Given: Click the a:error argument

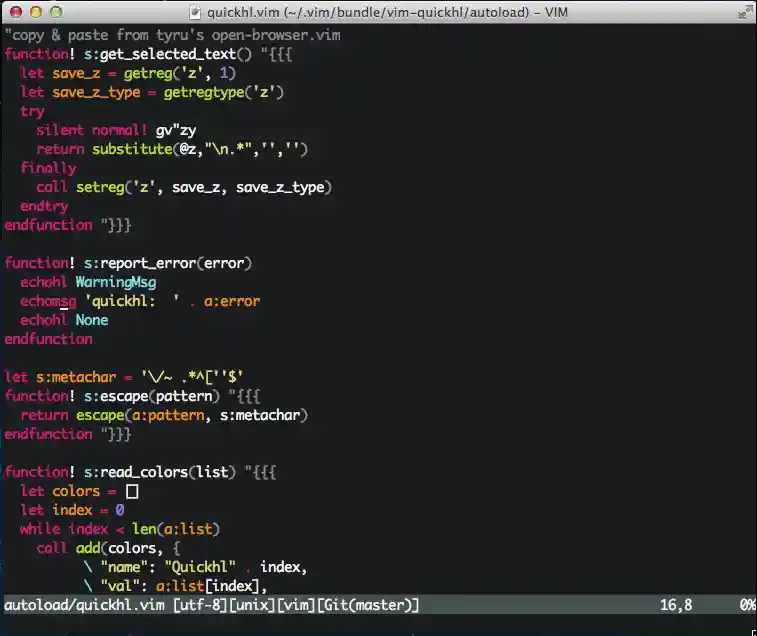Looking at the screenshot, I should pos(232,301).
